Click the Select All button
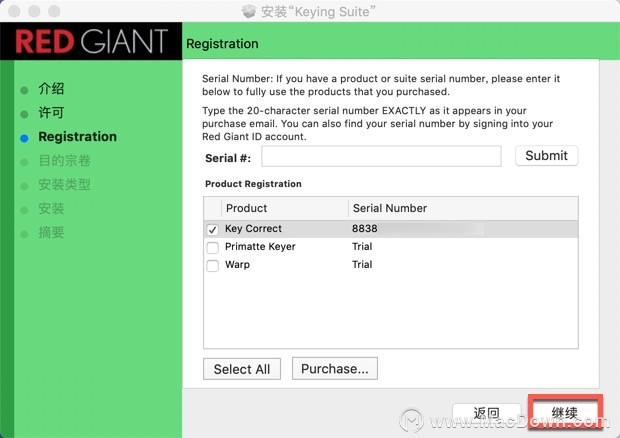 point(242,369)
